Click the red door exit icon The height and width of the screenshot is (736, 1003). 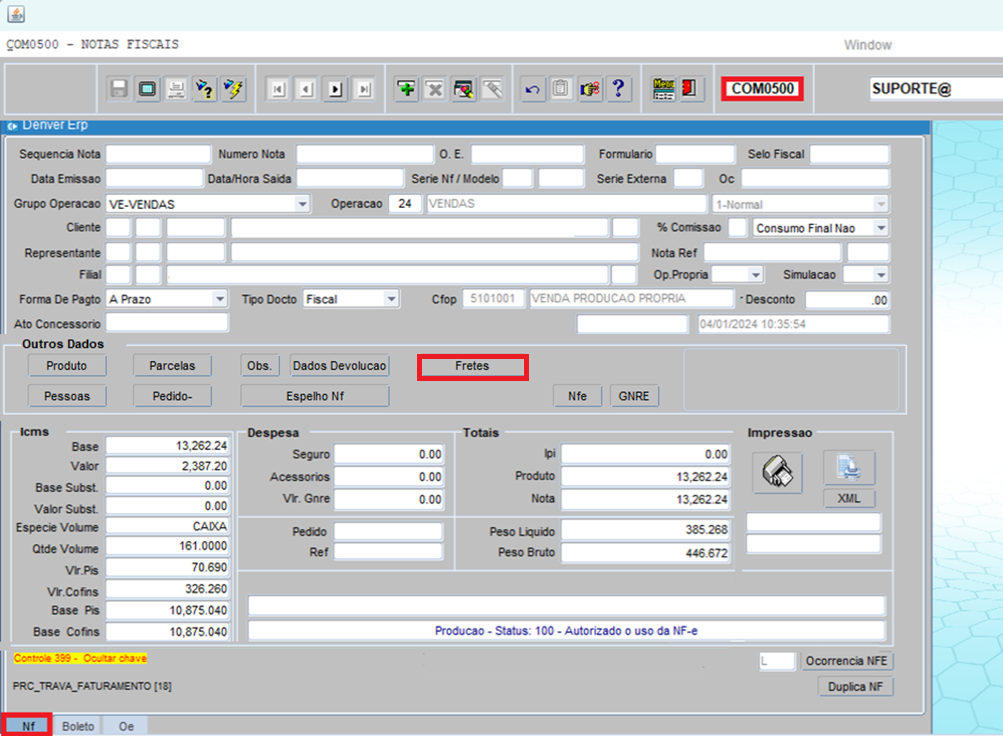coord(690,89)
